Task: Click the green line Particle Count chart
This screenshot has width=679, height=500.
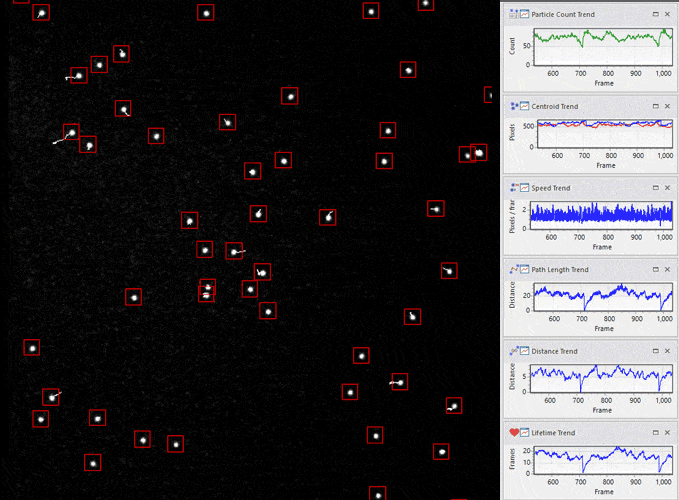Action: point(602,40)
